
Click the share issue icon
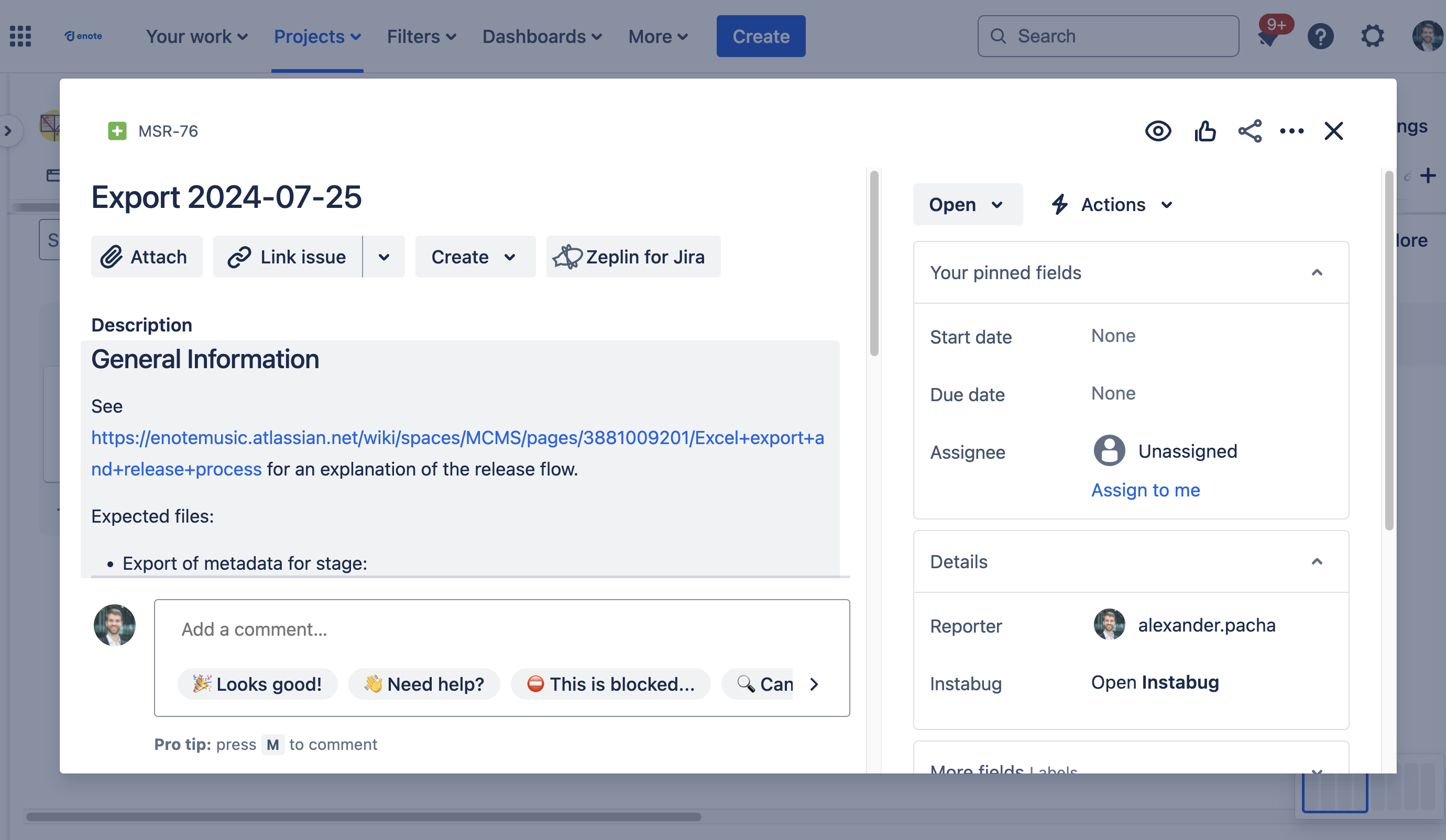(x=1250, y=131)
